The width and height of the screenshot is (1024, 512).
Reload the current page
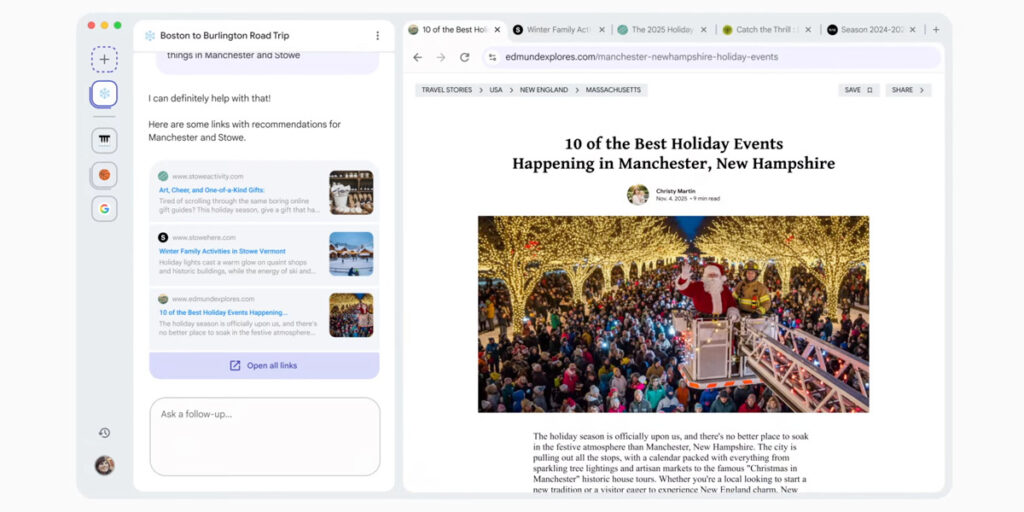(465, 57)
